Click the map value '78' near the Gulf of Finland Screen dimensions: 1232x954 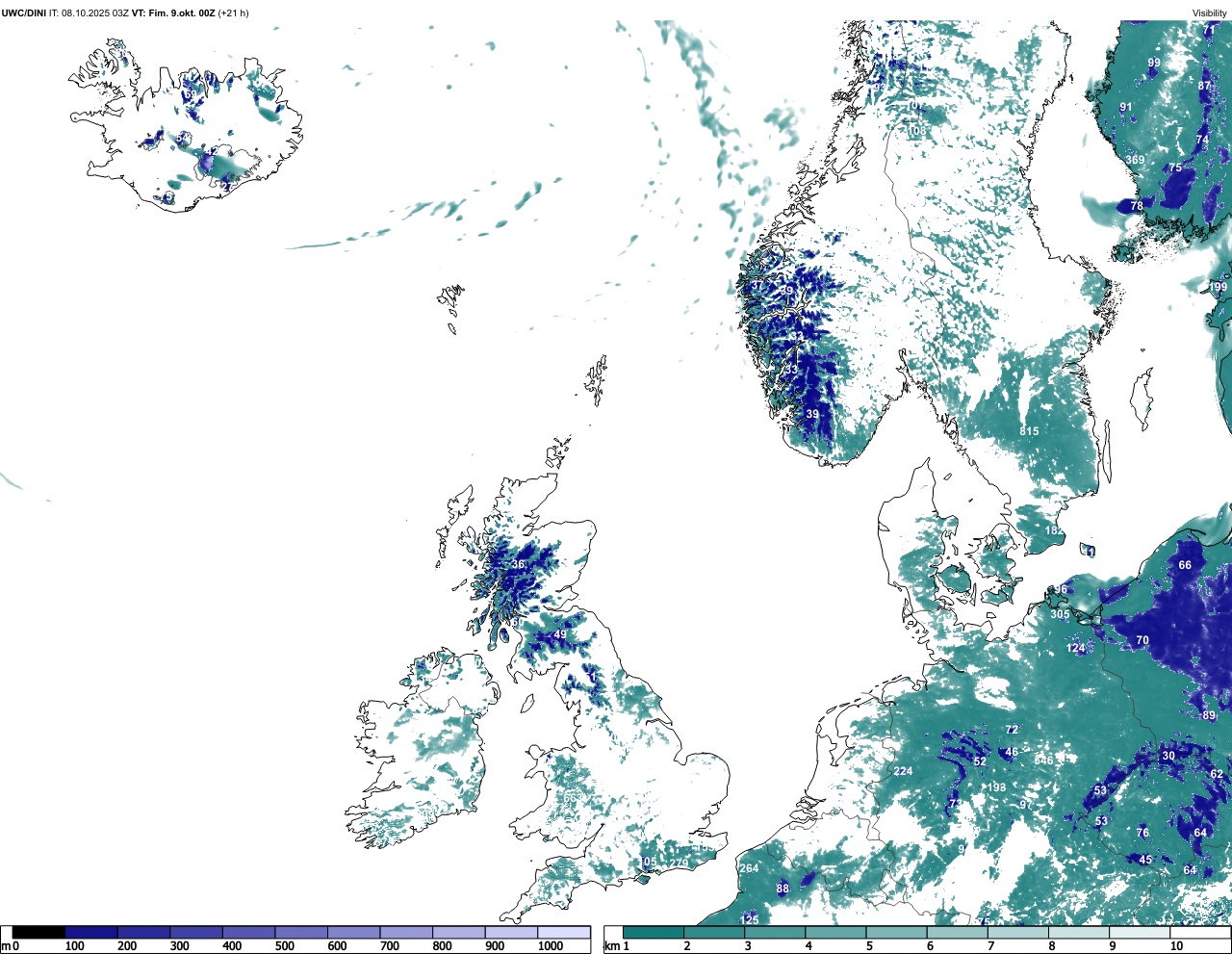(x=1137, y=206)
